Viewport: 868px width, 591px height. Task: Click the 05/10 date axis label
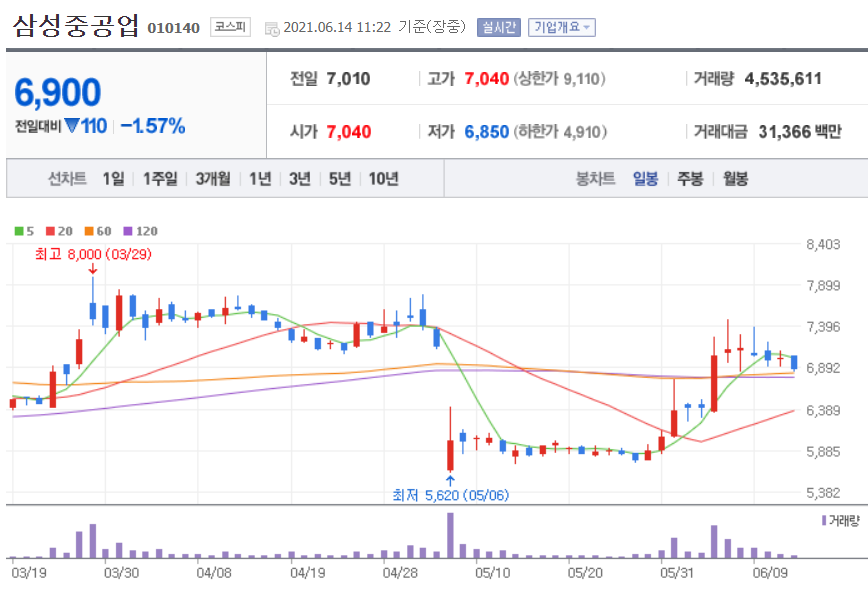click(493, 573)
